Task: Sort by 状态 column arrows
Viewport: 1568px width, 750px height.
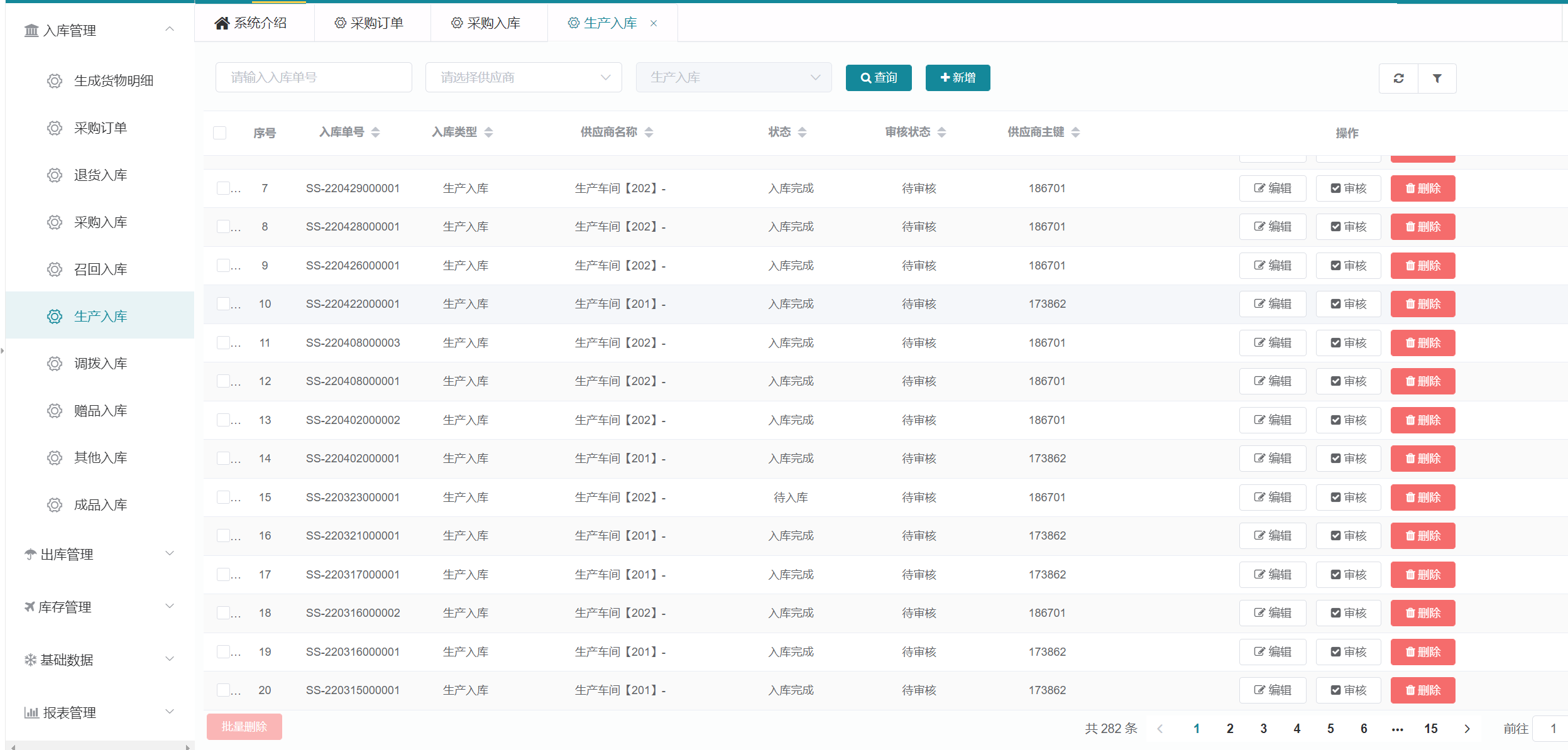Action: tap(803, 132)
